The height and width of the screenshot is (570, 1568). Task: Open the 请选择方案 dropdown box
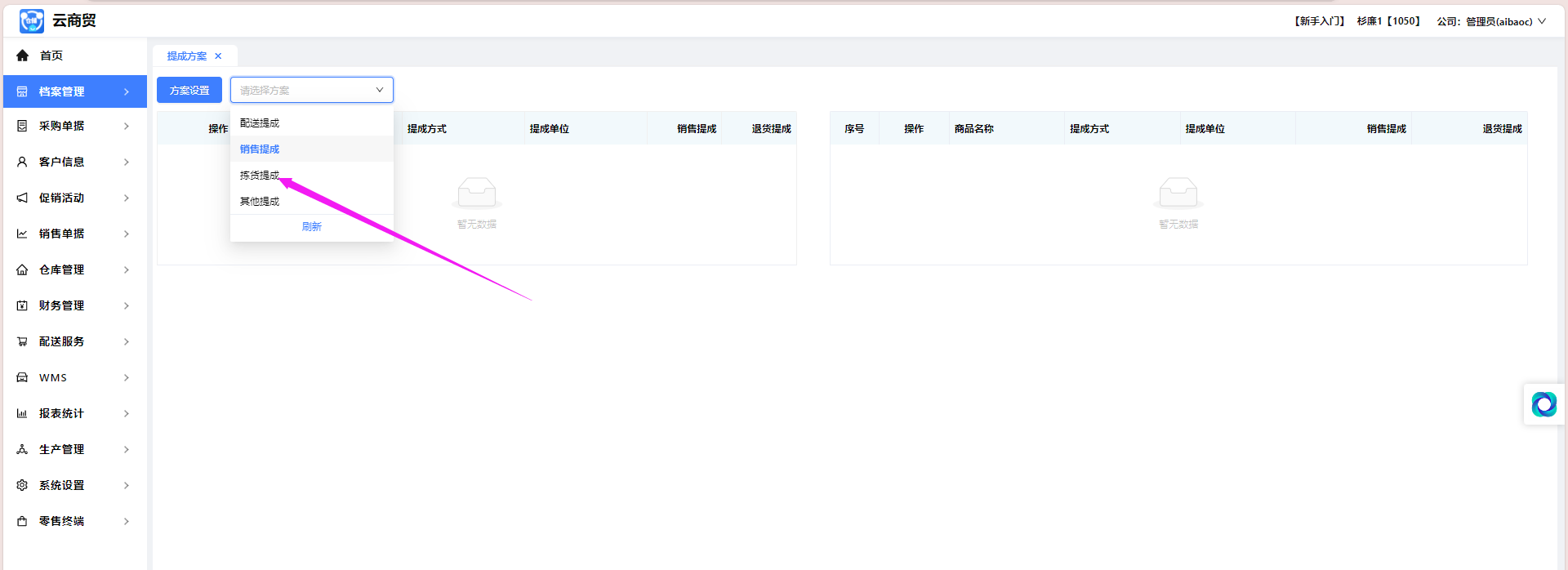coord(312,90)
